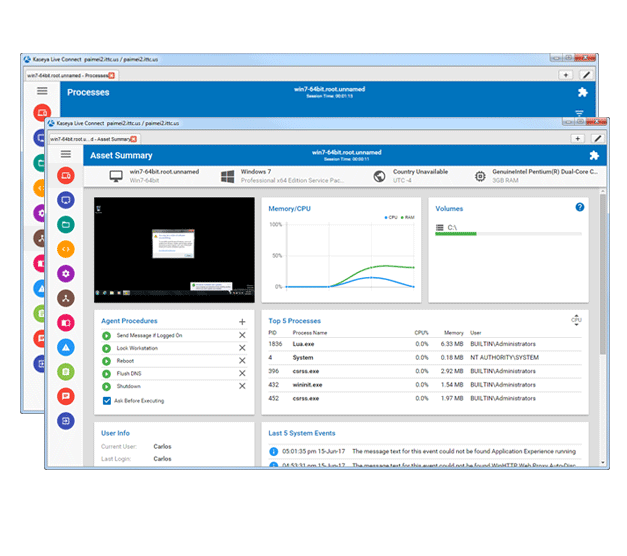Open the remote desktop thumbnail preview
This screenshot has height=556, width=627.
point(174,250)
